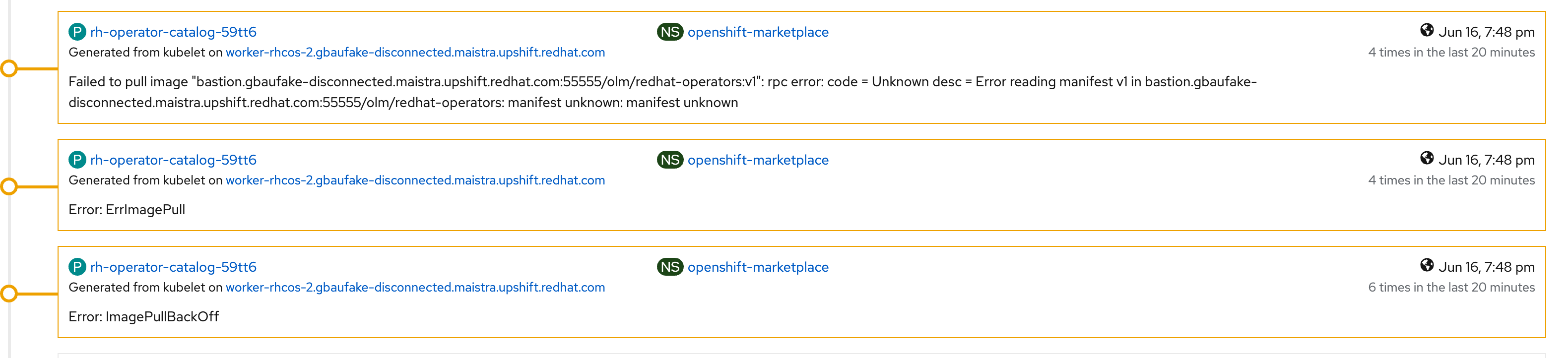The image size is (1568, 358).
Task: Go to openshift-marketplace from the ImagePullBackOff event
Action: pyautogui.click(x=758, y=267)
